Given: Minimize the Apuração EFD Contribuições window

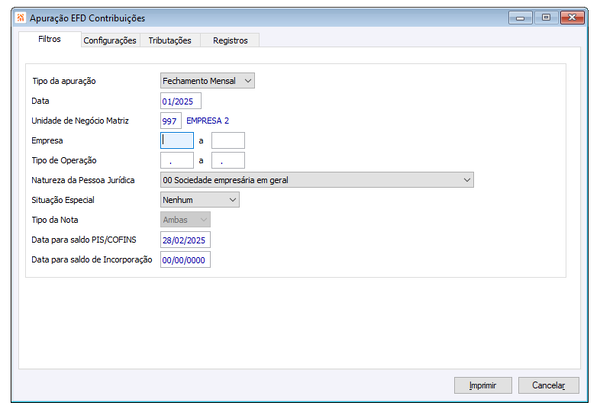Looking at the screenshot, I should tap(520, 18).
